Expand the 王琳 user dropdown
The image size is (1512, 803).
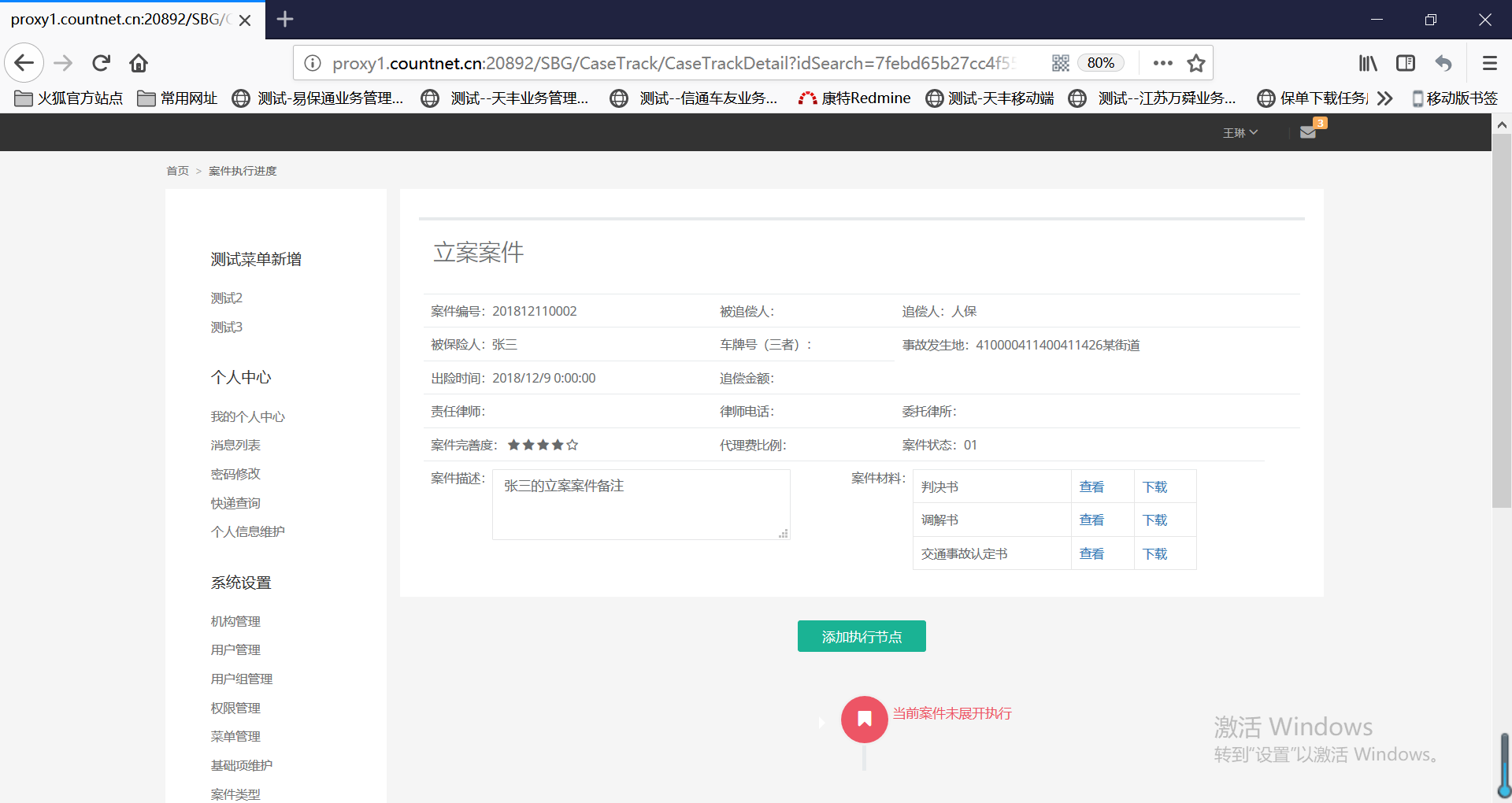[1240, 133]
